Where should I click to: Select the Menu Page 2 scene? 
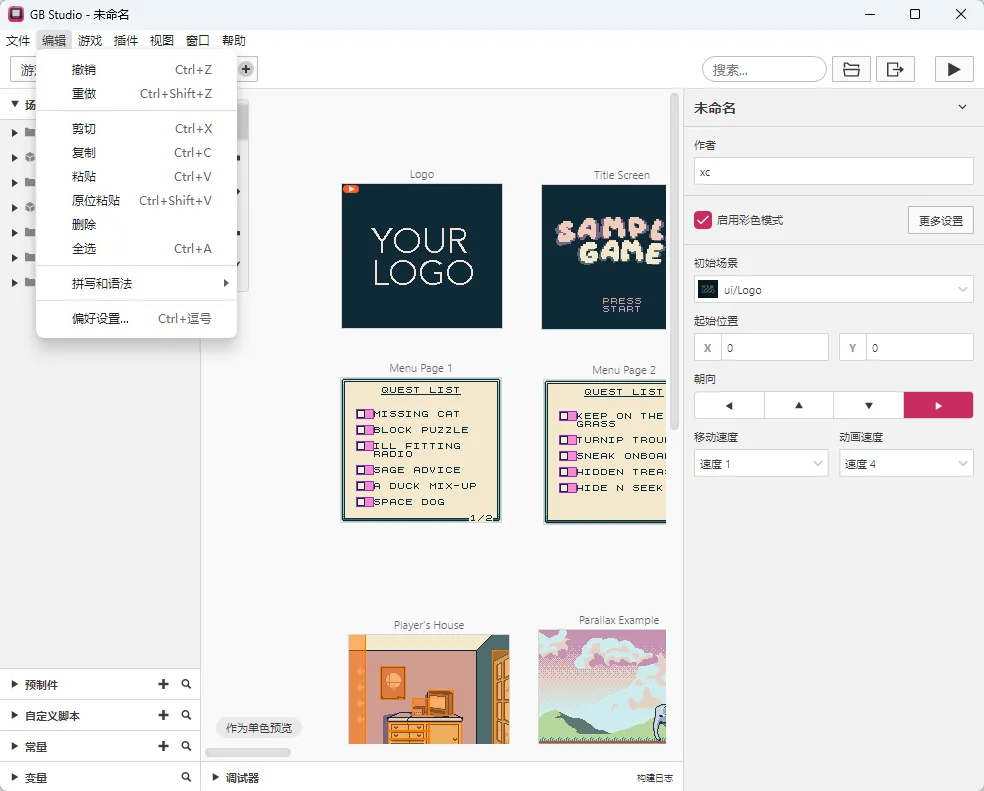(605, 451)
